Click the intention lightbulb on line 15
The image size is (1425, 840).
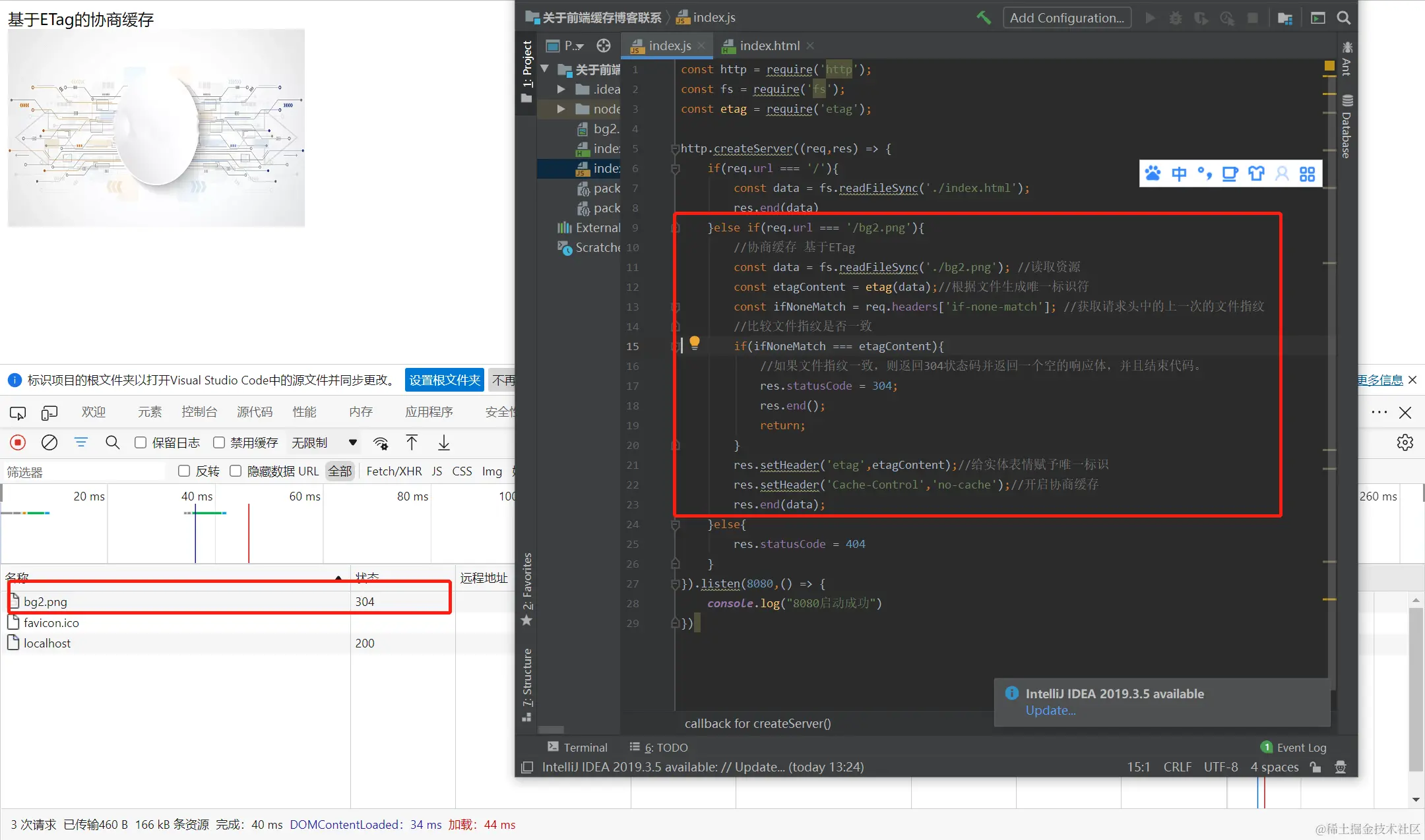(694, 342)
